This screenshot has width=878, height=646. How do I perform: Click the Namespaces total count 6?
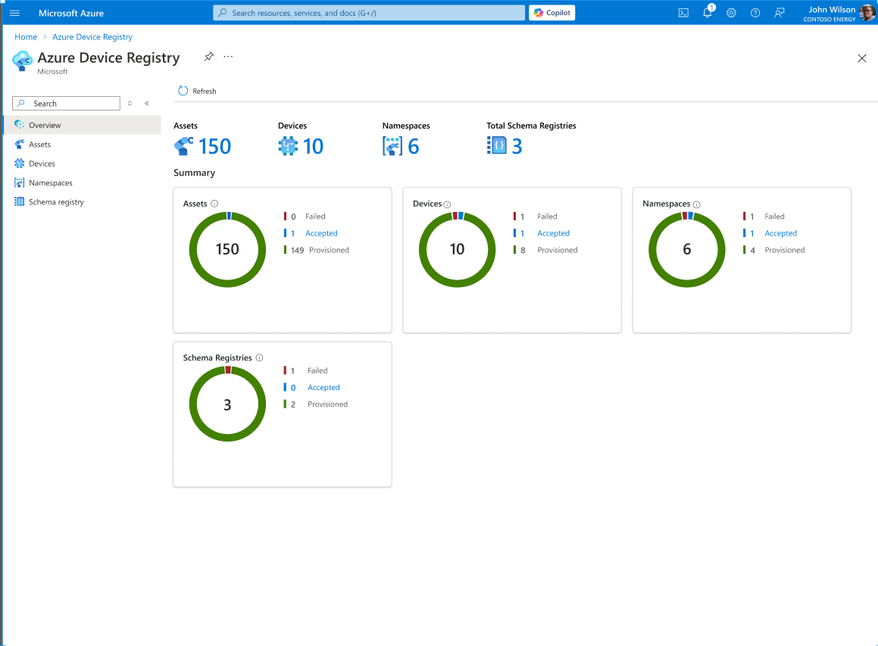(x=413, y=147)
